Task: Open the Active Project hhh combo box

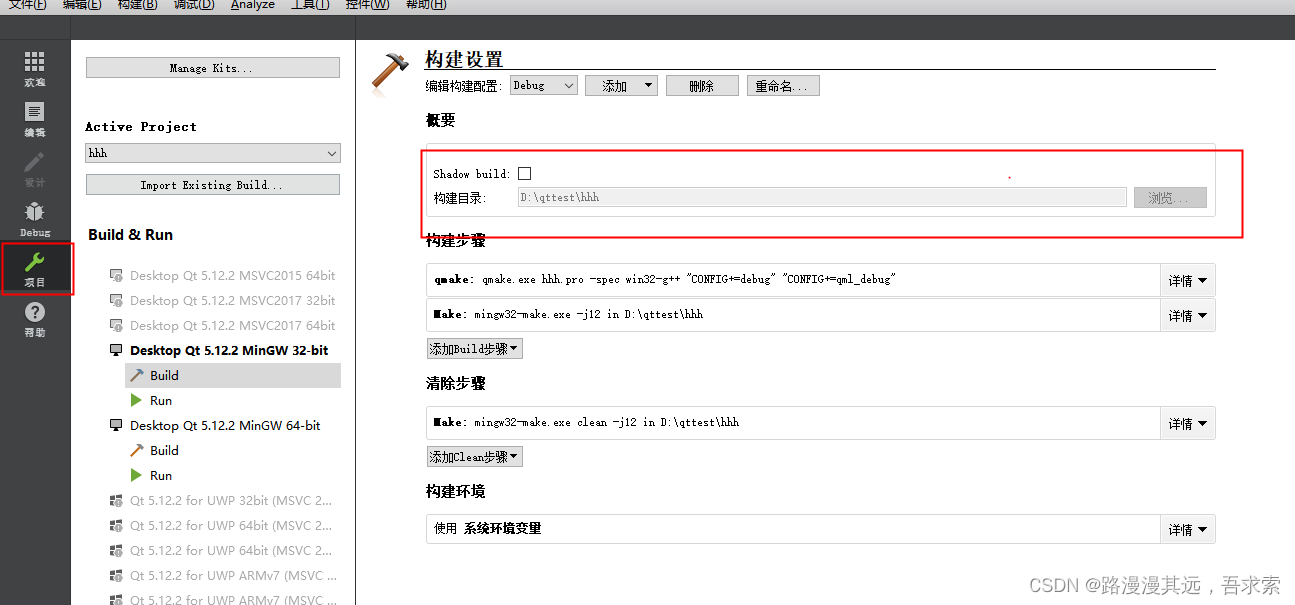Action: coord(213,153)
